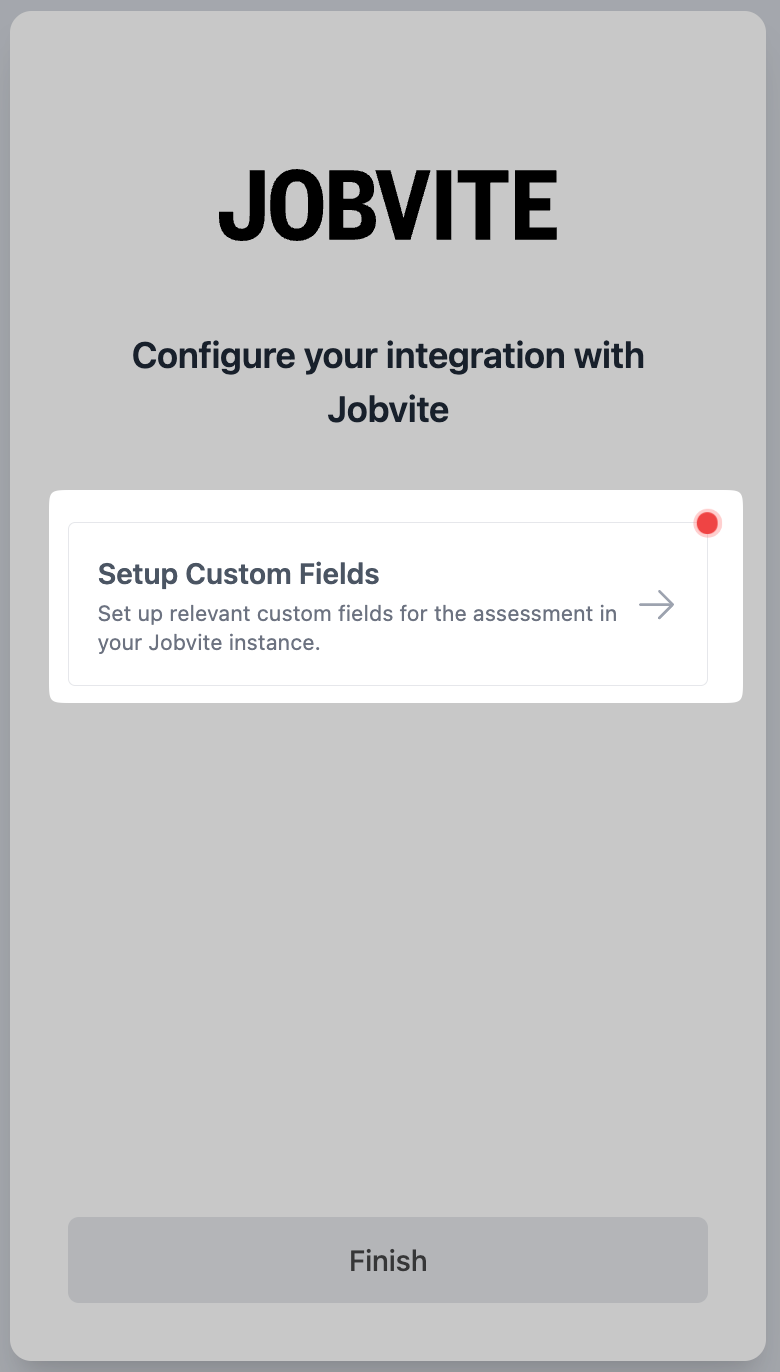Click the pending-step red dot on the card corner
Image resolution: width=780 pixels, height=1372 pixels.
pos(707,523)
